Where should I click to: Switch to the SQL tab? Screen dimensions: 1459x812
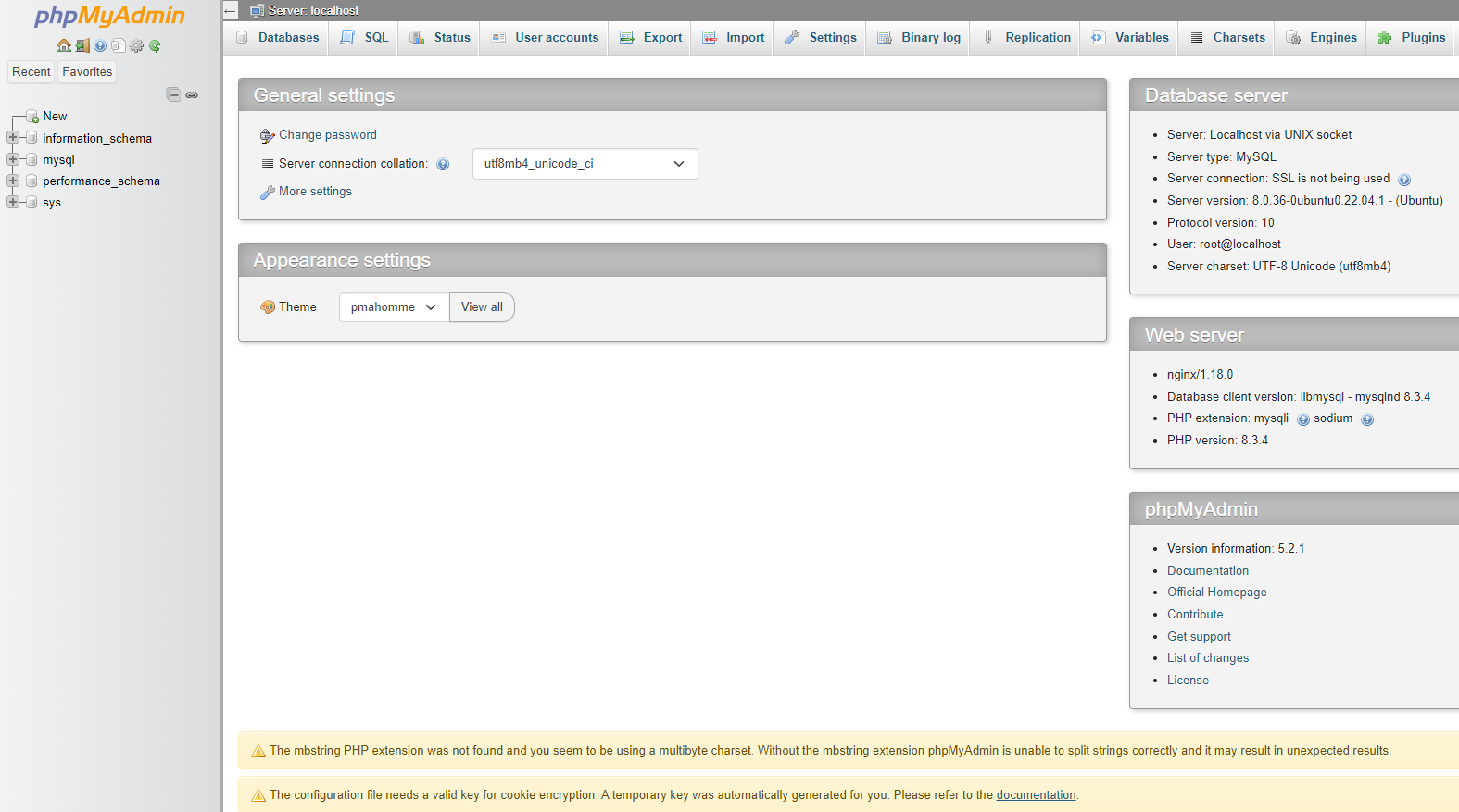[364, 38]
